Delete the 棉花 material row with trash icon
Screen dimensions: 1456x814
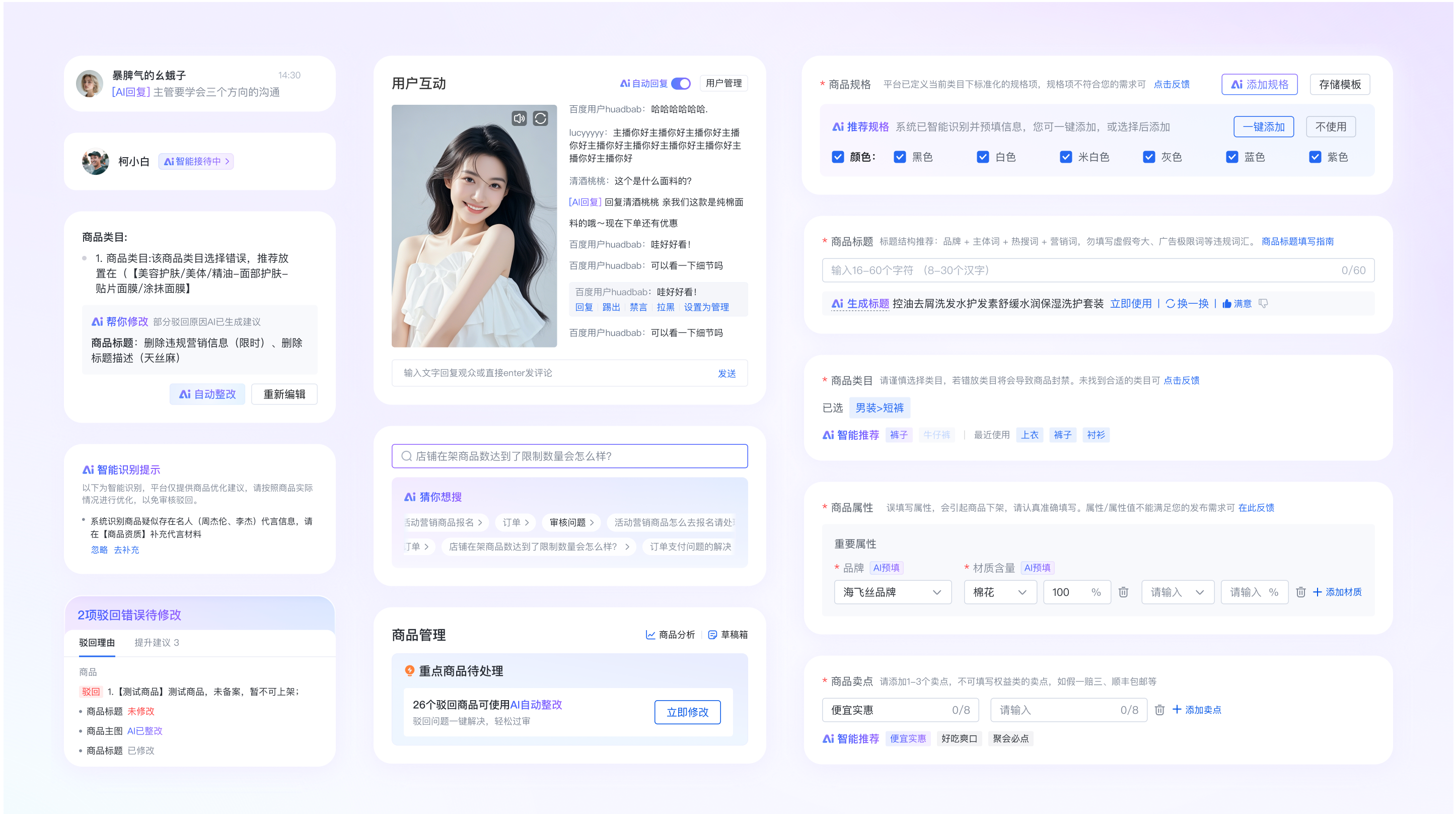(1123, 592)
